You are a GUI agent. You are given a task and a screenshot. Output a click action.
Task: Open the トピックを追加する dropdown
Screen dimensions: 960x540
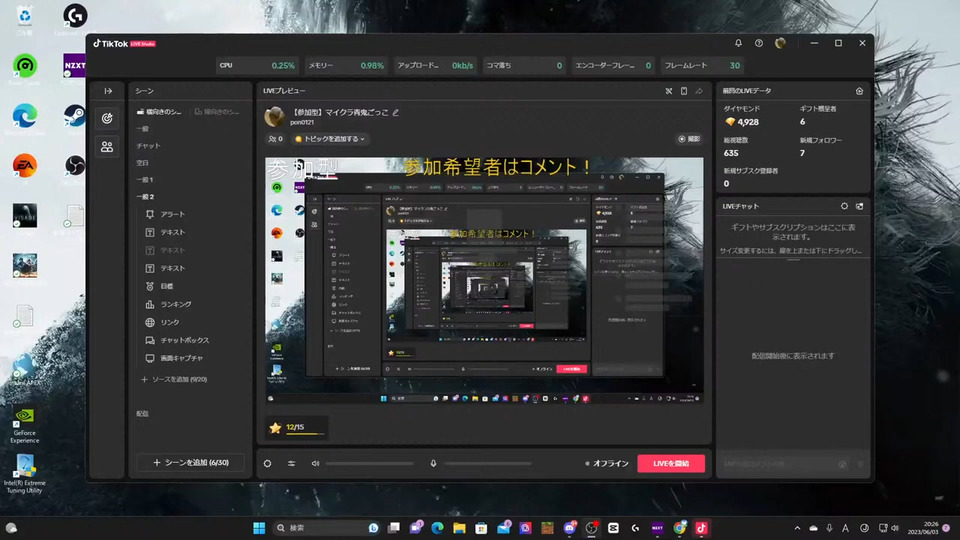(330, 139)
